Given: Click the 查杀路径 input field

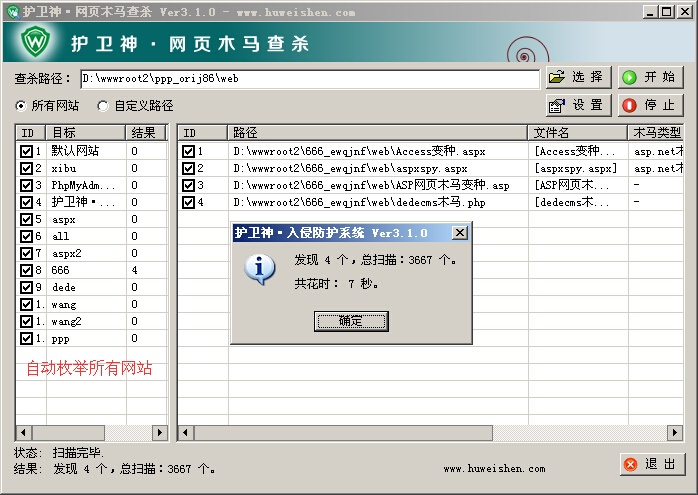Looking at the screenshot, I should pyautogui.click(x=310, y=79).
